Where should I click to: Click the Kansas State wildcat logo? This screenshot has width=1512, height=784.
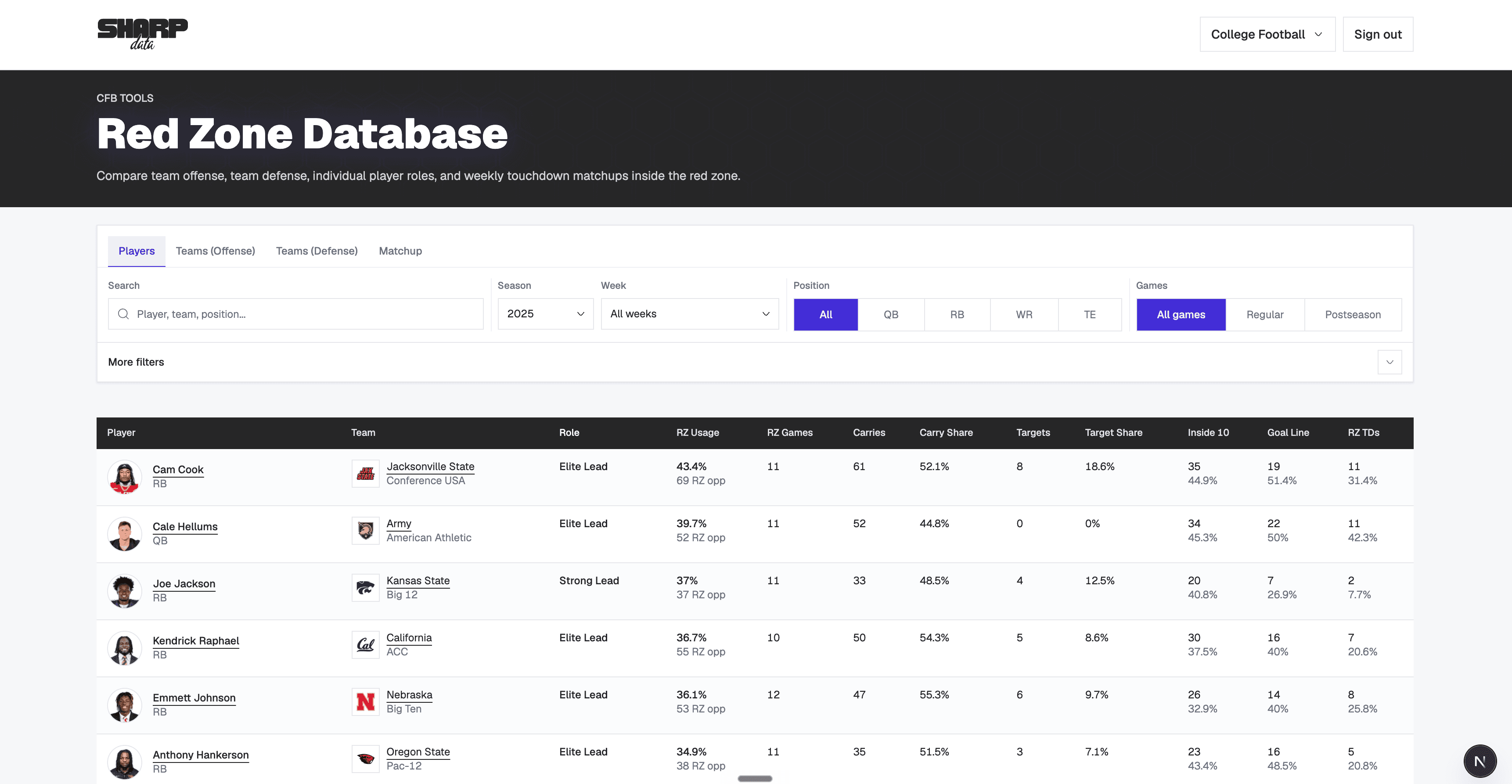pyautogui.click(x=366, y=587)
